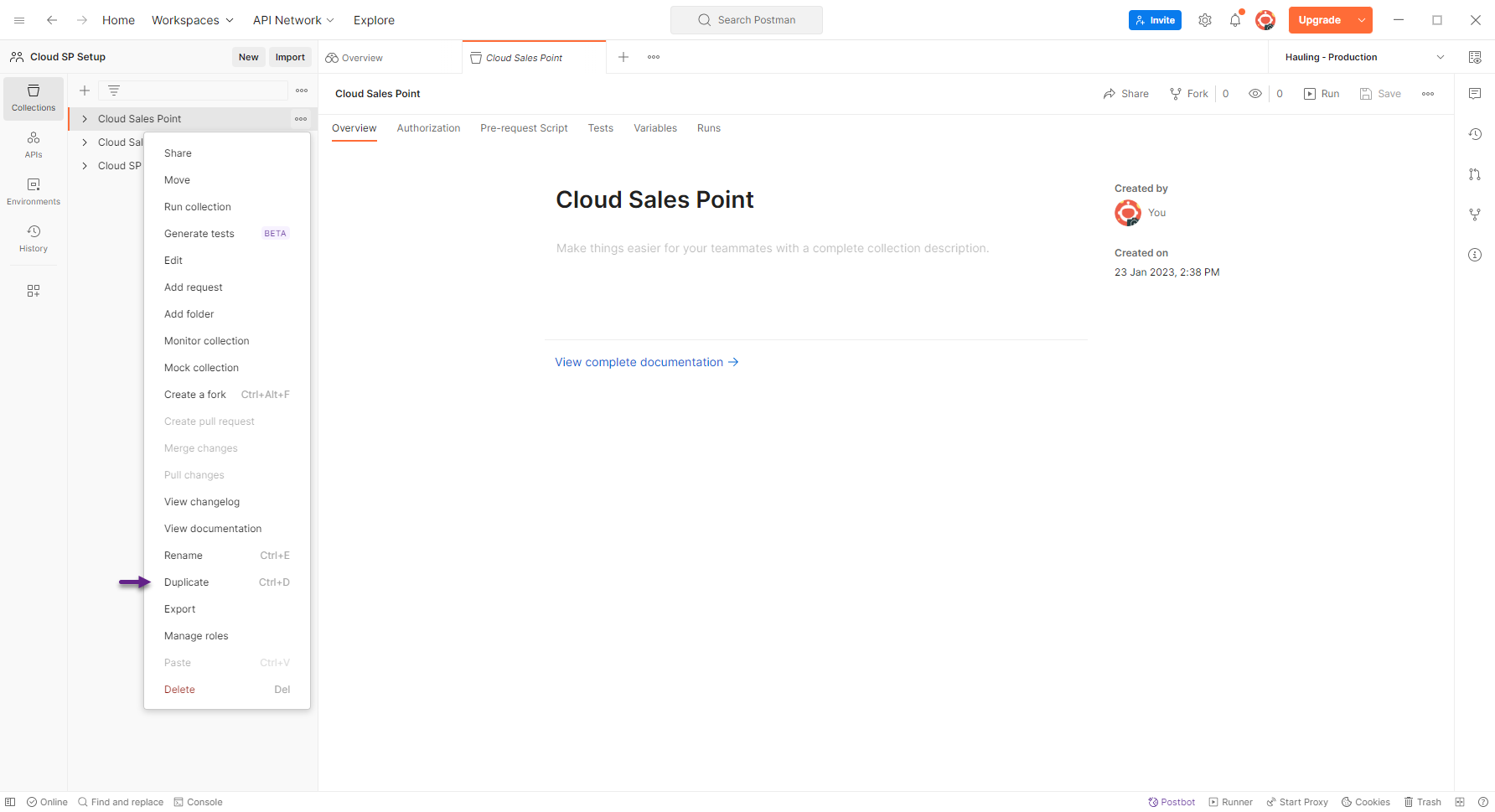Open Postbot in the status bar
This screenshot has height=812, width=1495.
coord(1172,802)
